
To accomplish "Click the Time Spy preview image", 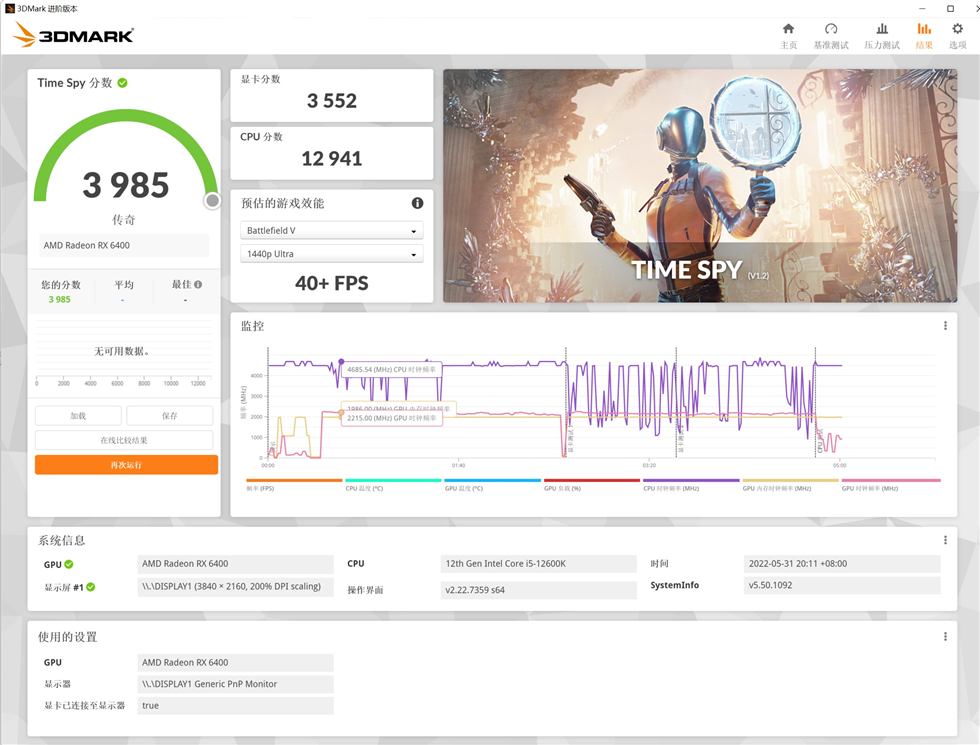I will click(700, 186).
